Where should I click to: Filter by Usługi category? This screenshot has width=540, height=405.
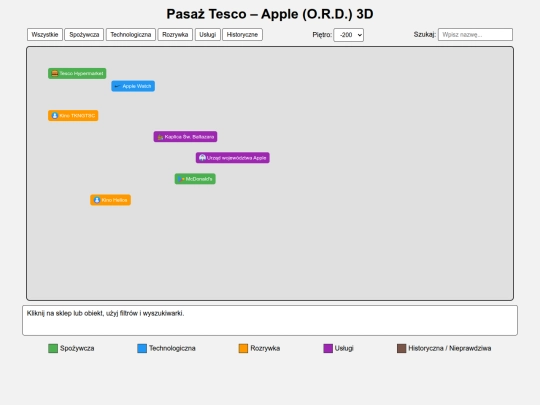pyautogui.click(x=208, y=34)
